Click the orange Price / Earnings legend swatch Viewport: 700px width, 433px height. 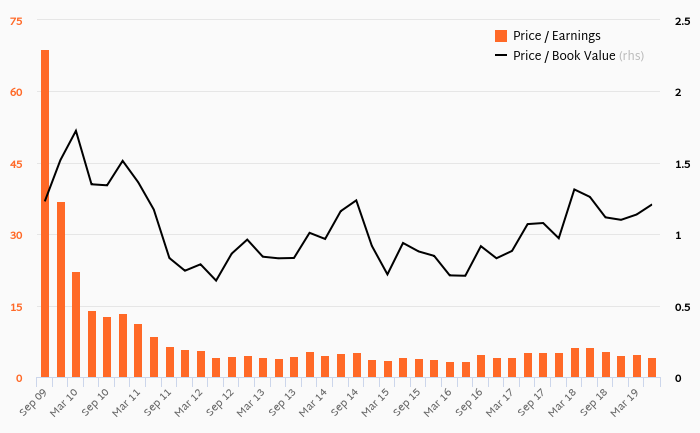click(x=502, y=36)
